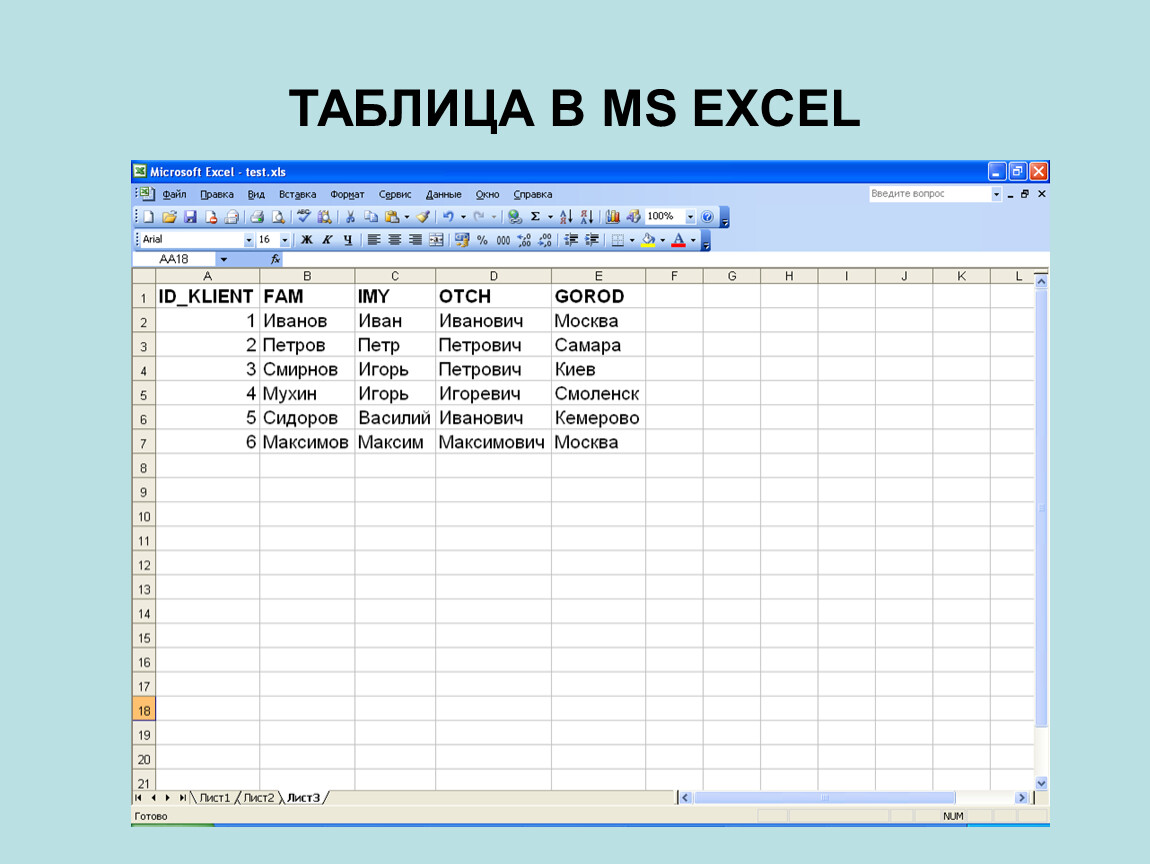Click the Permission icon in toolbar
This screenshot has width=1150, height=864.
[211, 217]
